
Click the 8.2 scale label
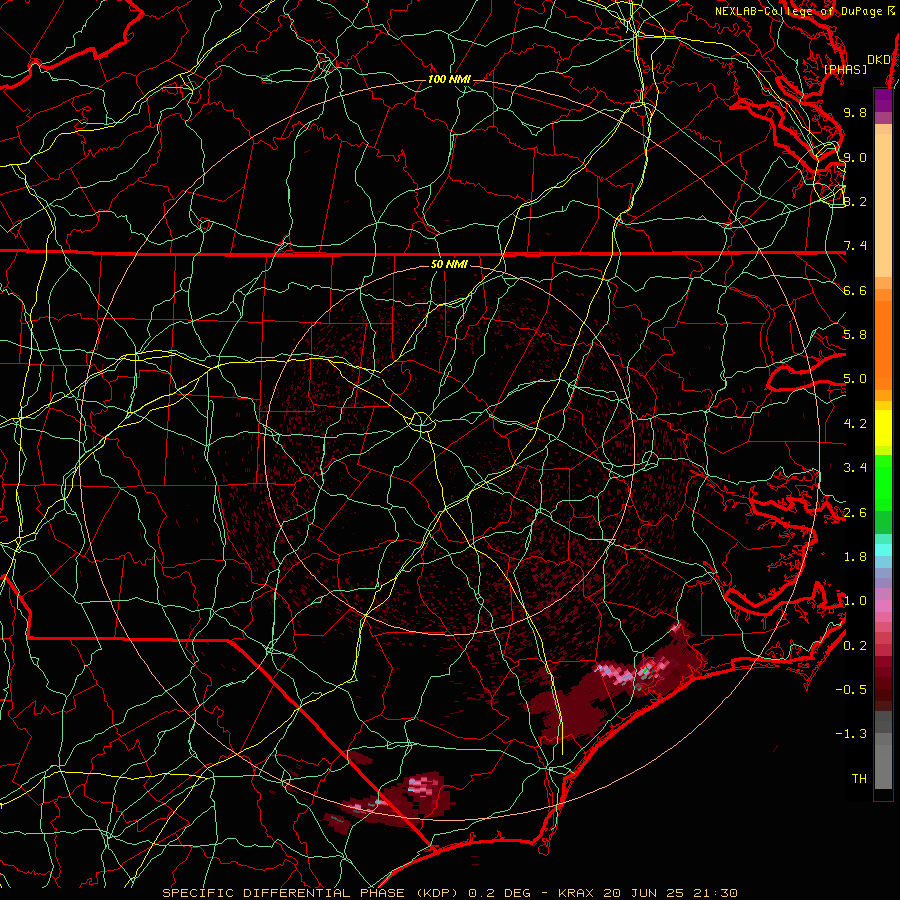point(855,201)
